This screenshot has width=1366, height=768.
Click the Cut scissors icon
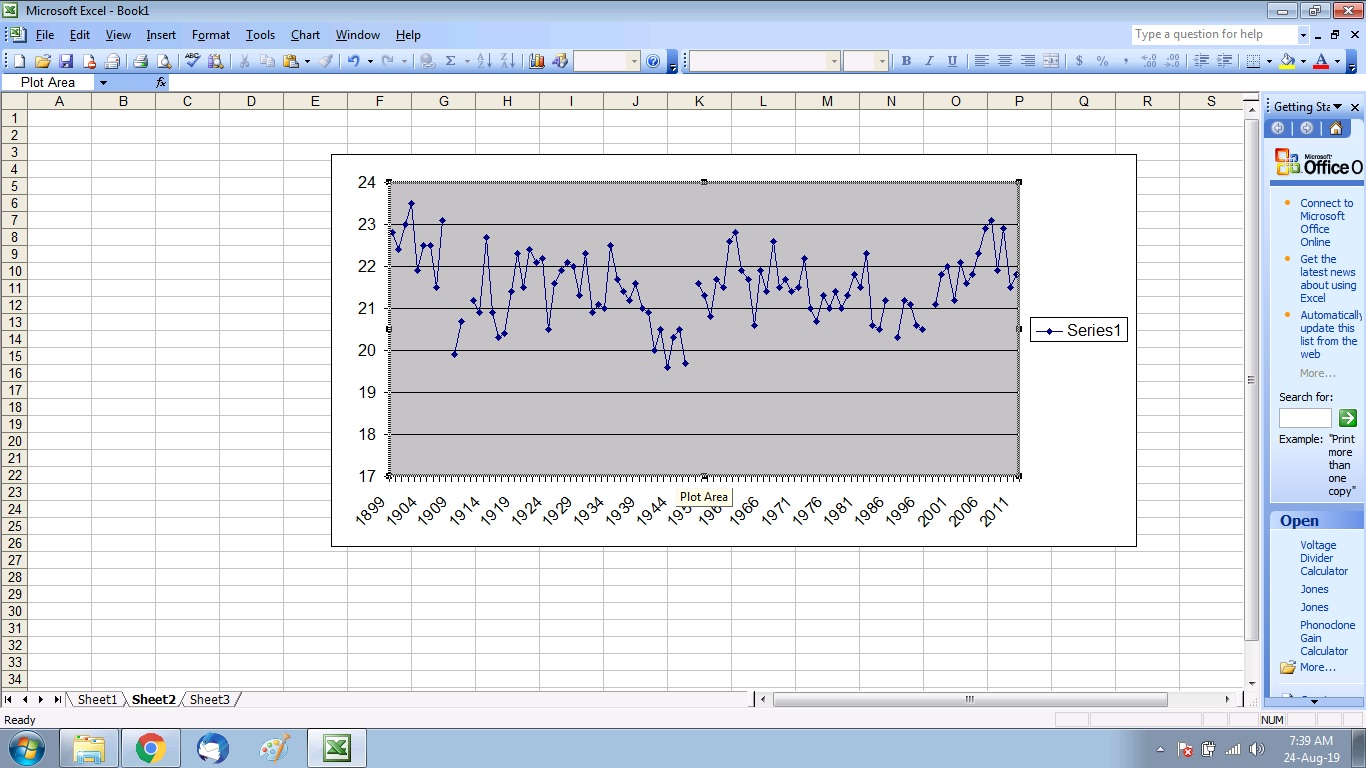(244, 61)
